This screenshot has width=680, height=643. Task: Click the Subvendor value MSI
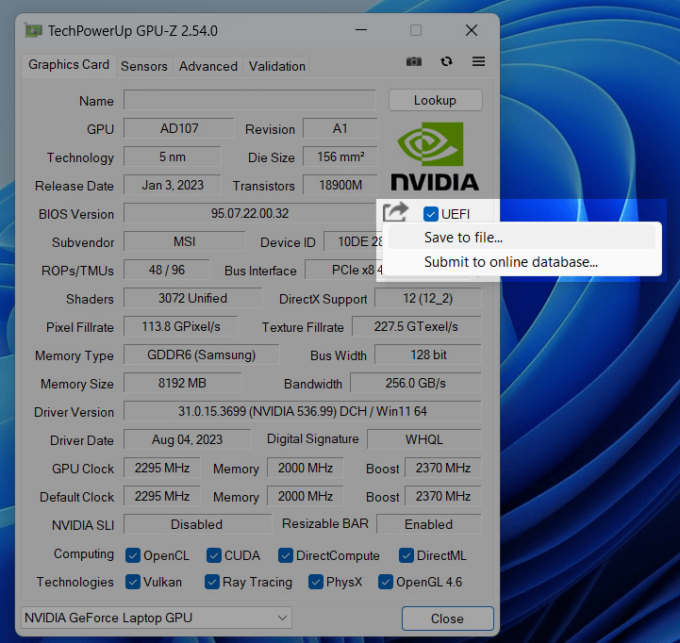[184, 242]
